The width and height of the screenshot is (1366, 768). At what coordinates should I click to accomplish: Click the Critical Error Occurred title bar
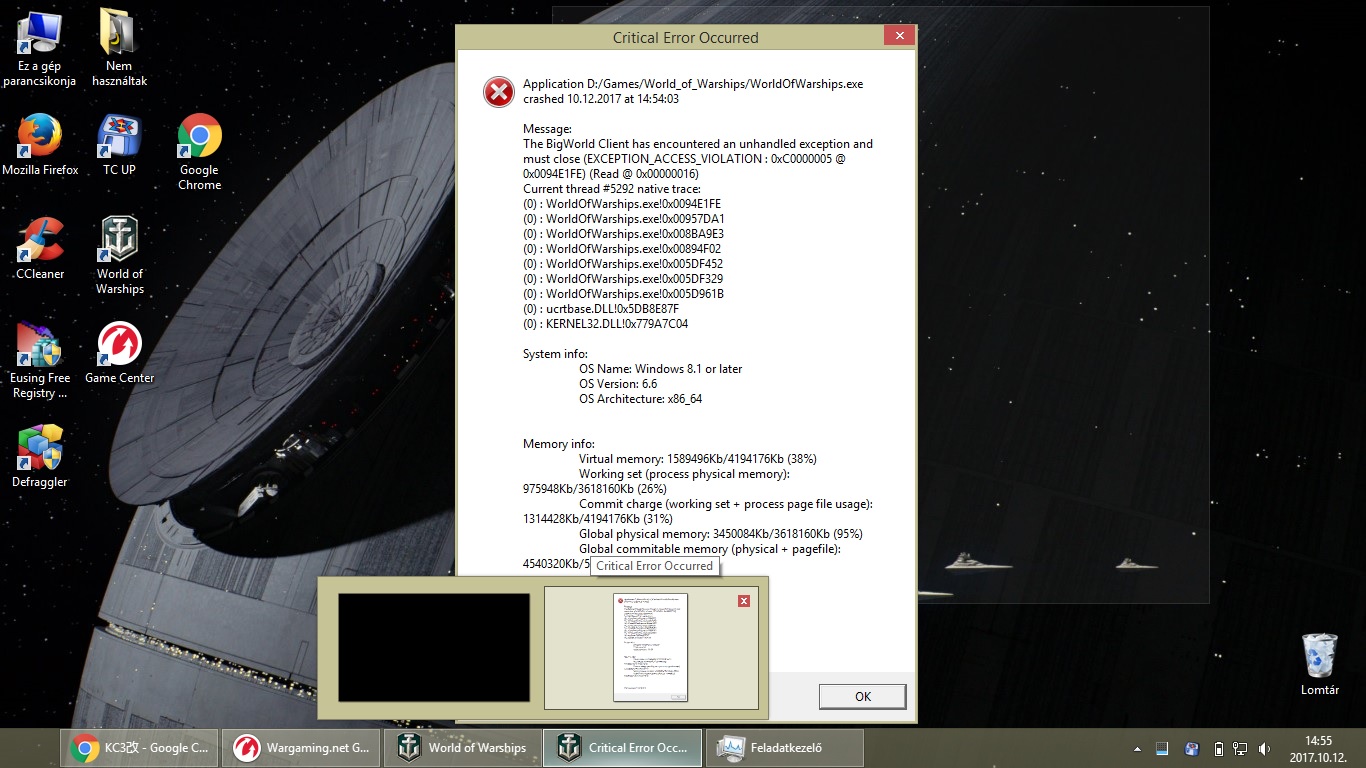pyautogui.click(x=685, y=37)
